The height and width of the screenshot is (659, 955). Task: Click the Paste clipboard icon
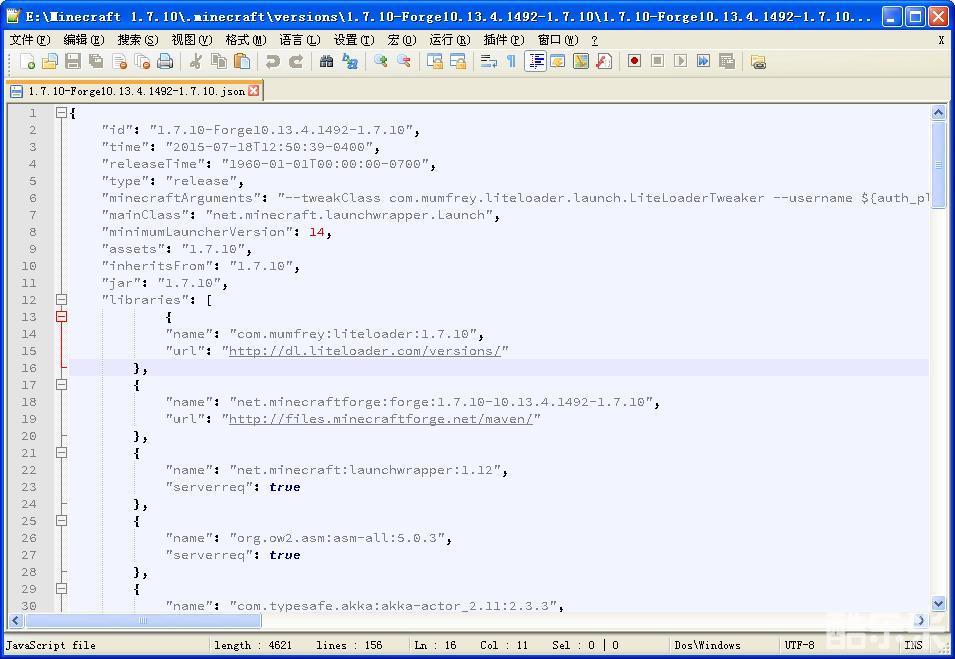[242, 62]
